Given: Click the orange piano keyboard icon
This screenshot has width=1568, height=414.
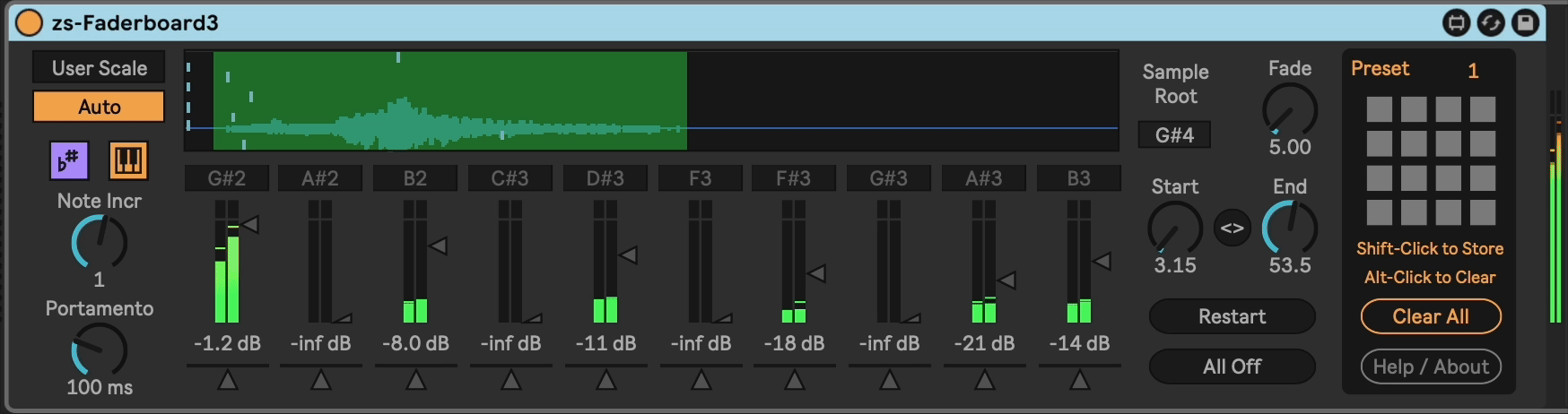Looking at the screenshot, I should 127,160.
